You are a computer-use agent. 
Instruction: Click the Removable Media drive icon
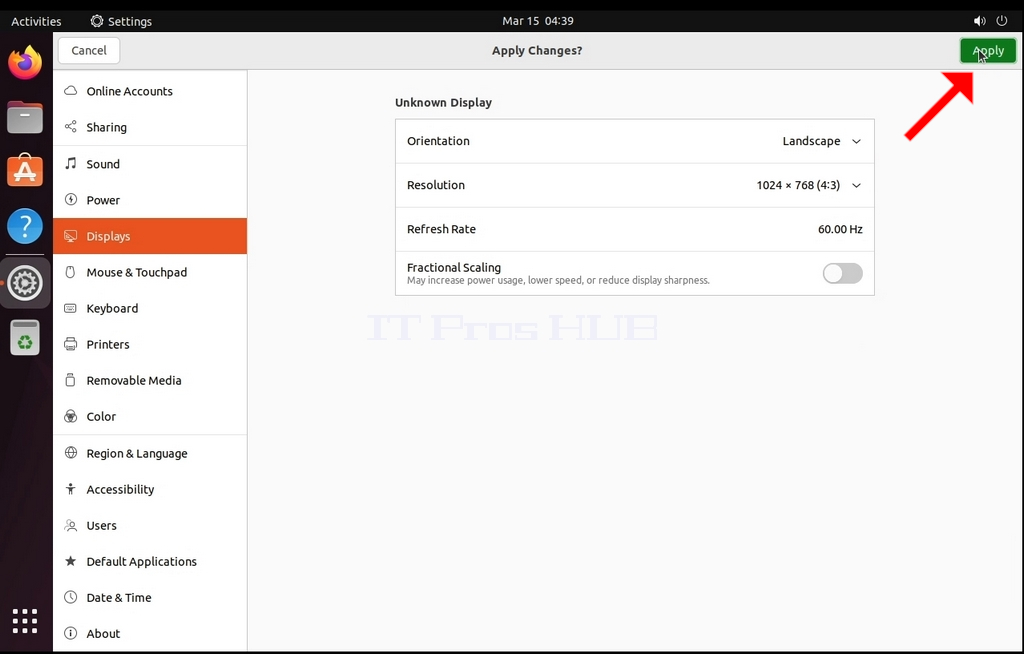pos(71,380)
